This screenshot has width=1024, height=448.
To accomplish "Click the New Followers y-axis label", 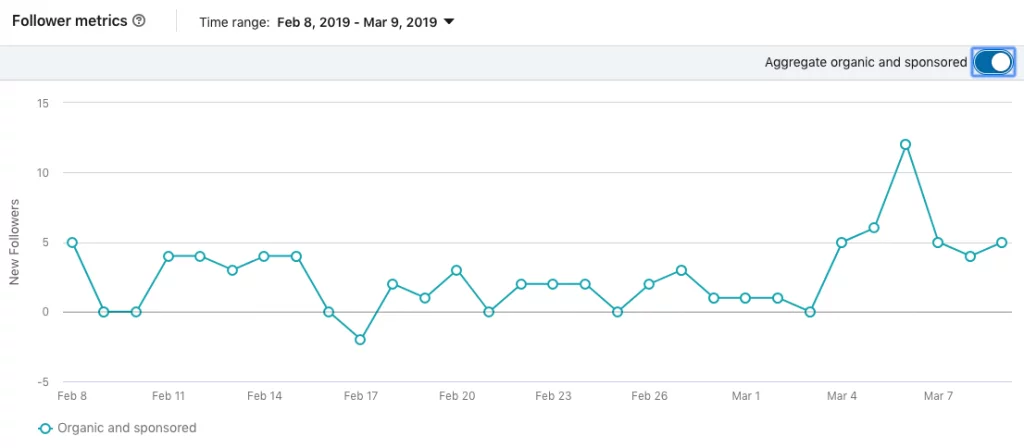I will coord(15,241).
